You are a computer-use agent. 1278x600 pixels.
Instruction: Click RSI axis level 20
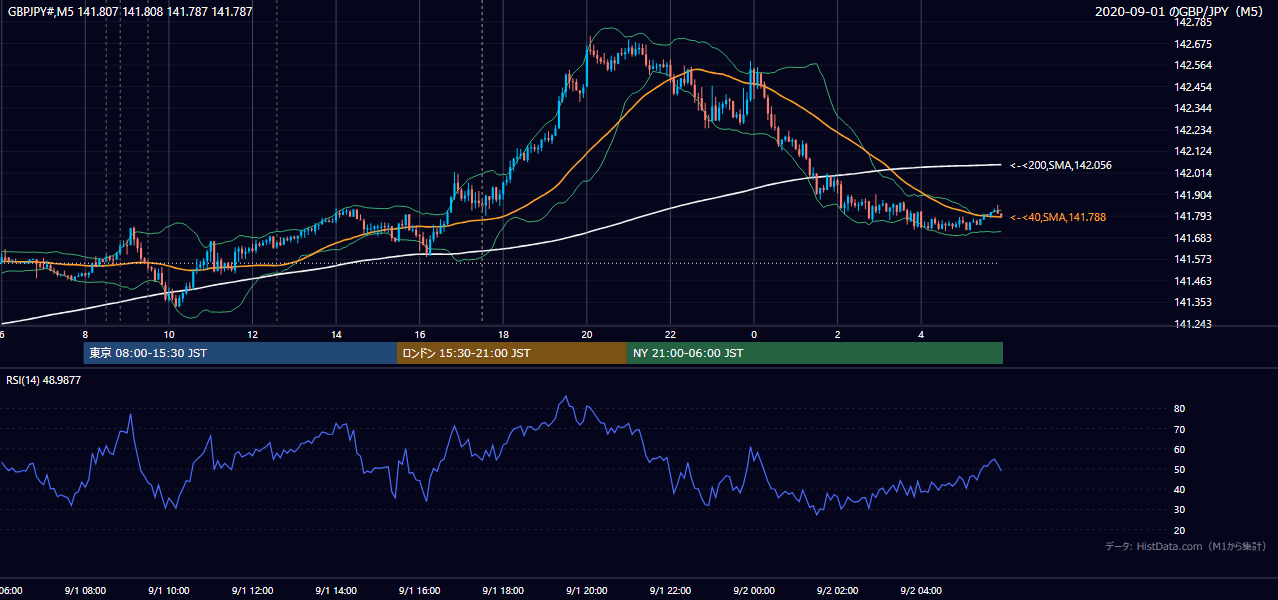coord(1180,530)
